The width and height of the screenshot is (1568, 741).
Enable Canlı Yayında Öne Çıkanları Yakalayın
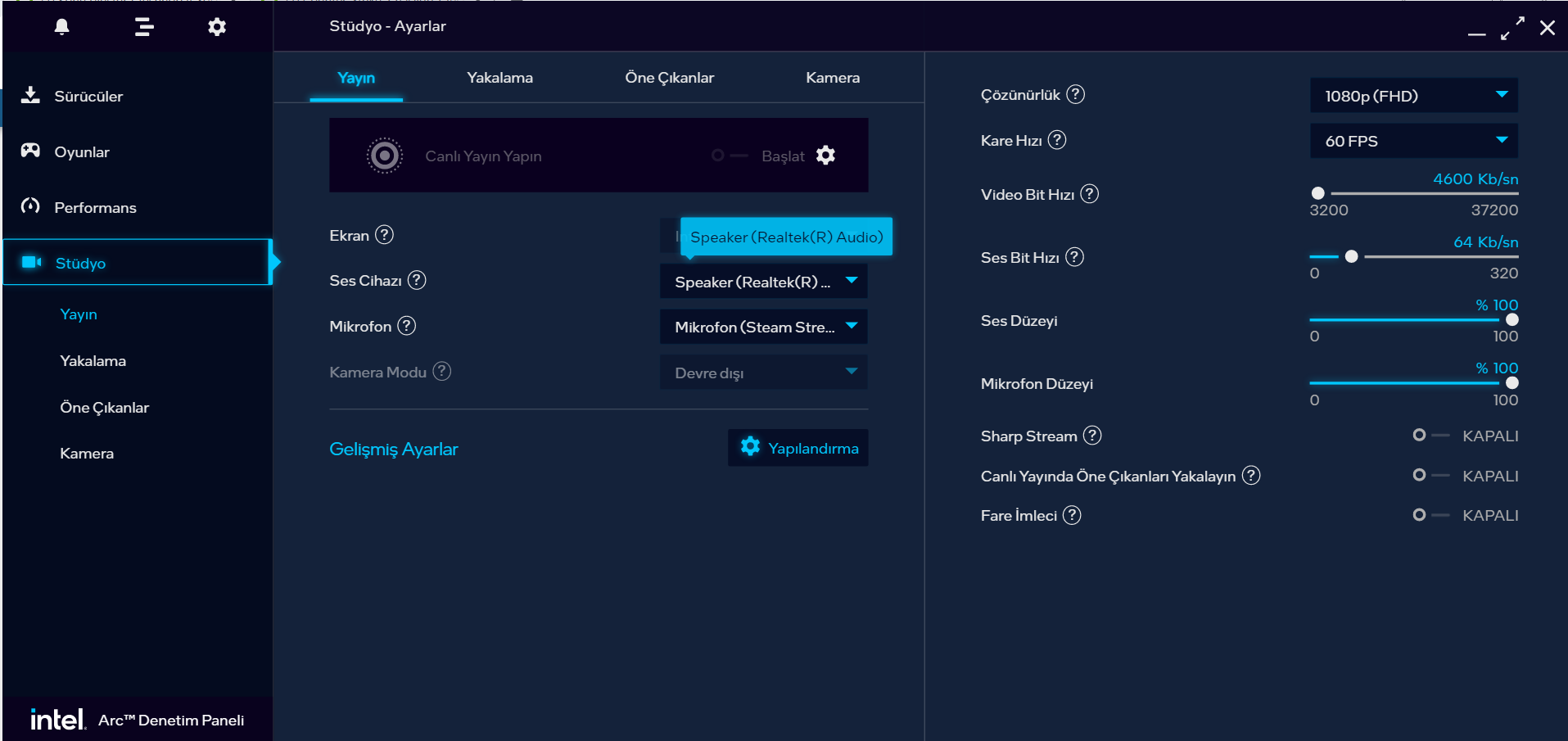(x=1430, y=476)
